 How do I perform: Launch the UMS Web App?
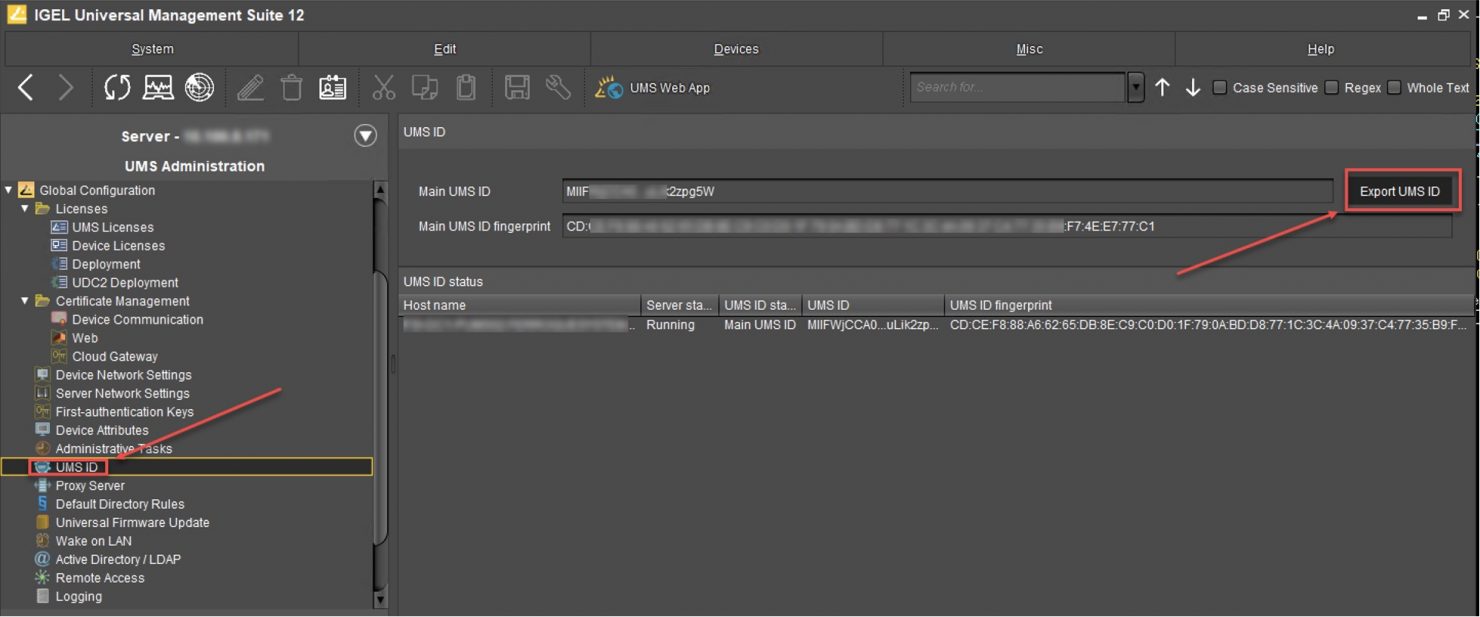pyautogui.click(x=656, y=87)
